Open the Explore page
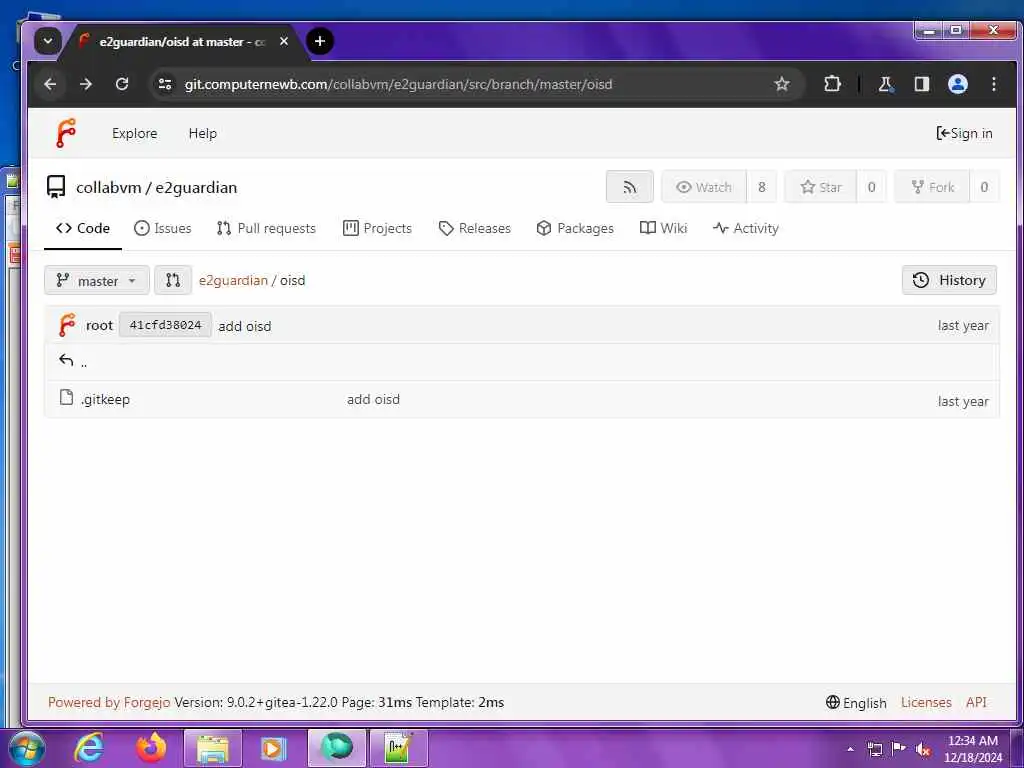Screen dimensions: 1024x768 [x=135, y=133]
